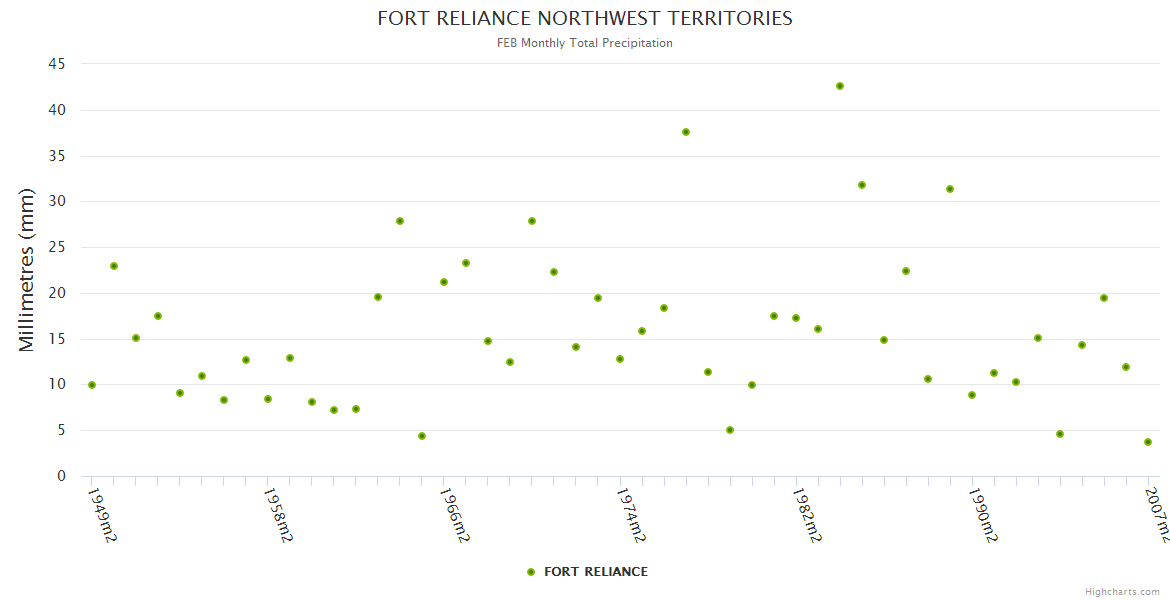Click the data point directly above 1974m2
Viewport: 1170px width, 600px height.
[620, 359]
